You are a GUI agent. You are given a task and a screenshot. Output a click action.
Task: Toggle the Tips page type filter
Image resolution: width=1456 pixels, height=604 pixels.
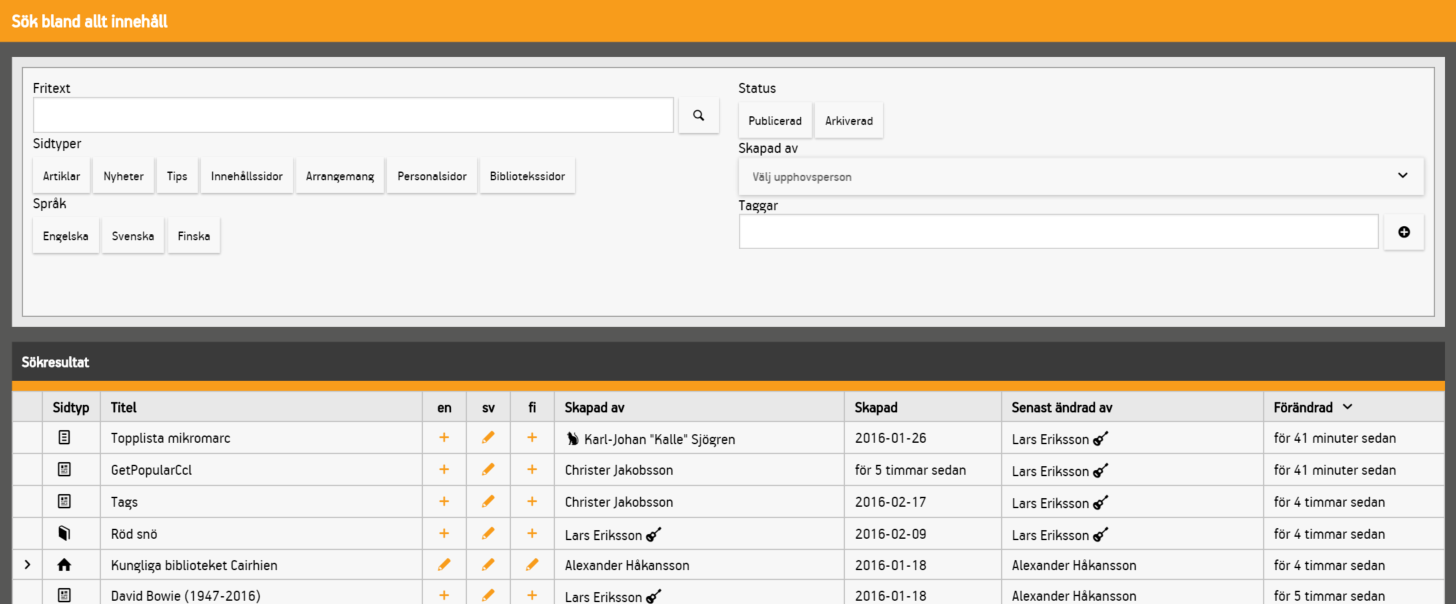point(177,176)
